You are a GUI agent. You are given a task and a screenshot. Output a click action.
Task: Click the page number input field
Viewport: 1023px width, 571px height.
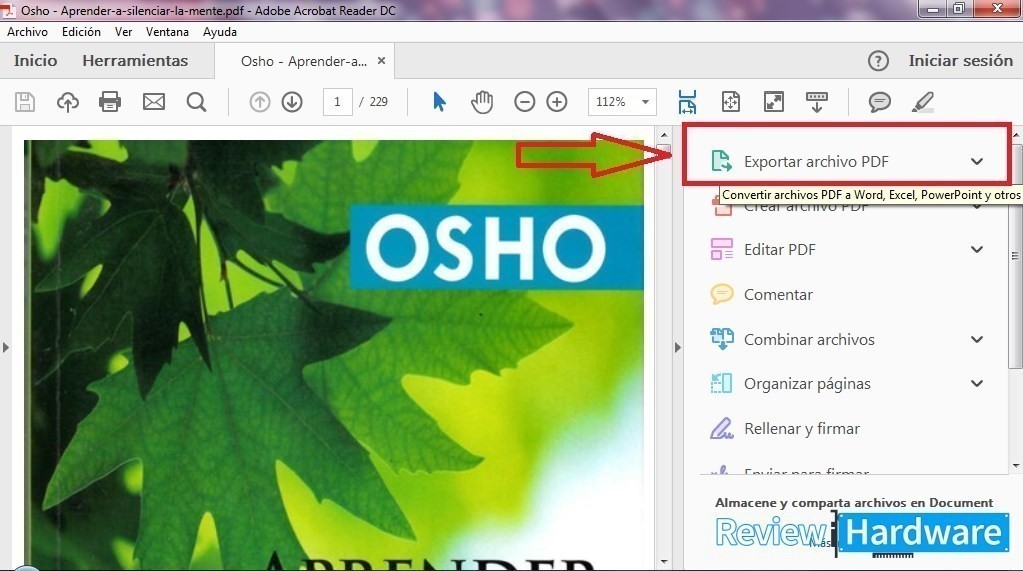pos(337,102)
